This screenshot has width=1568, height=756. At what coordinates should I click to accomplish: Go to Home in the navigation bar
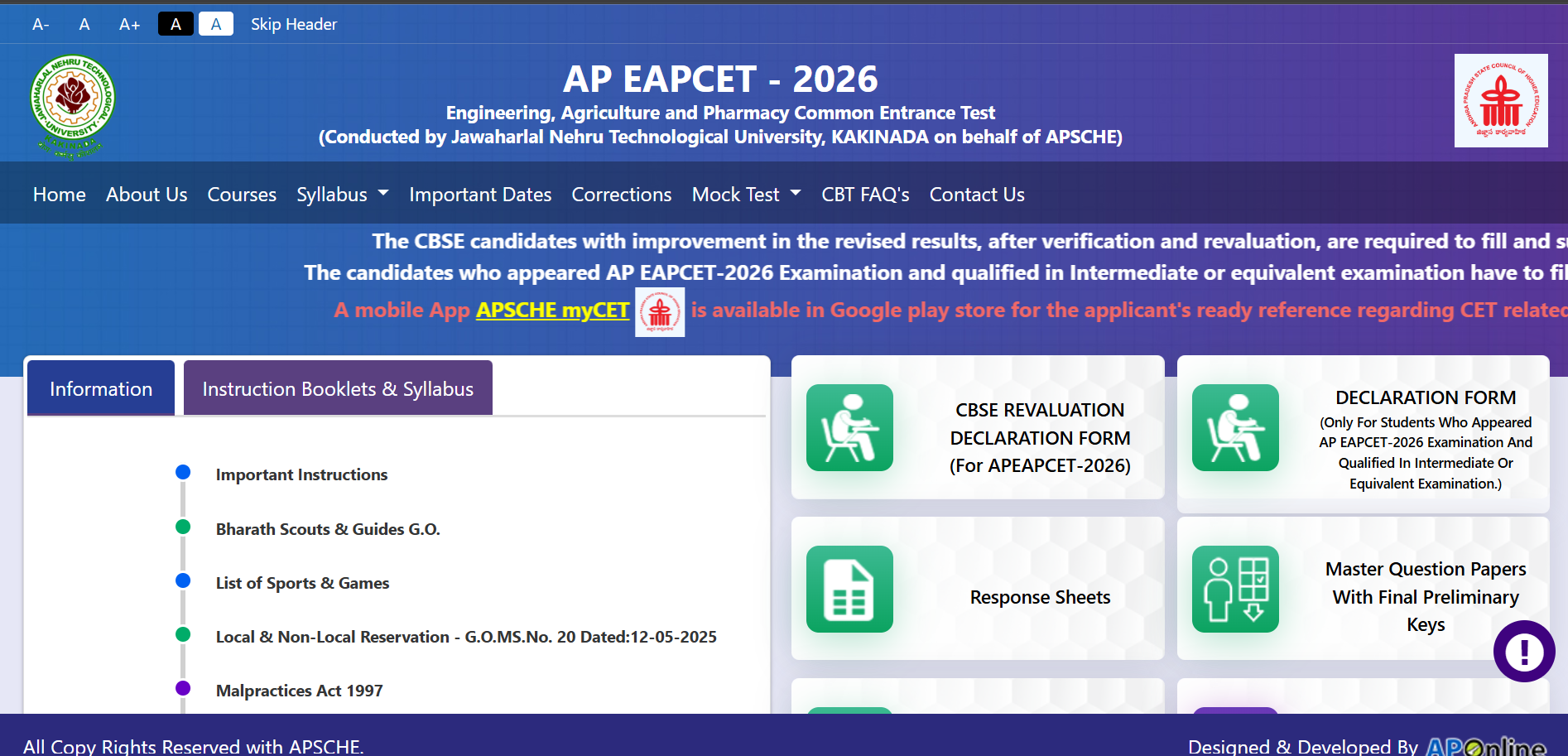60,195
